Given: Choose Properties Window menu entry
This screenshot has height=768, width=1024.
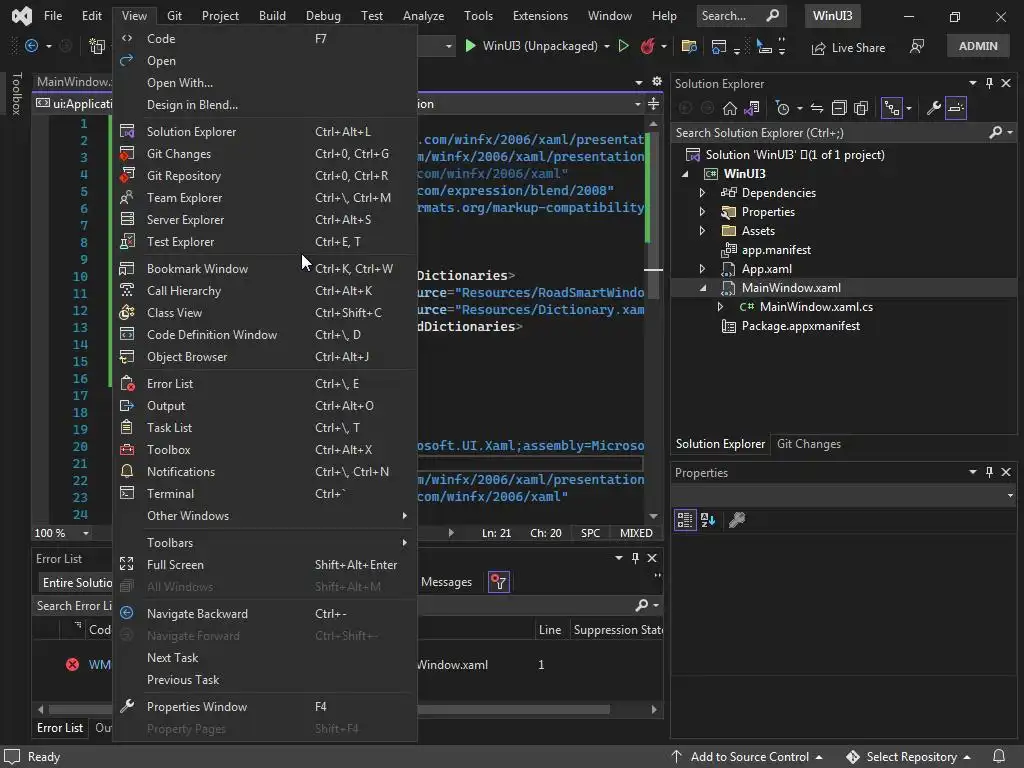Looking at the screenshot, I should pyautogui.click(x=265, y=707).
